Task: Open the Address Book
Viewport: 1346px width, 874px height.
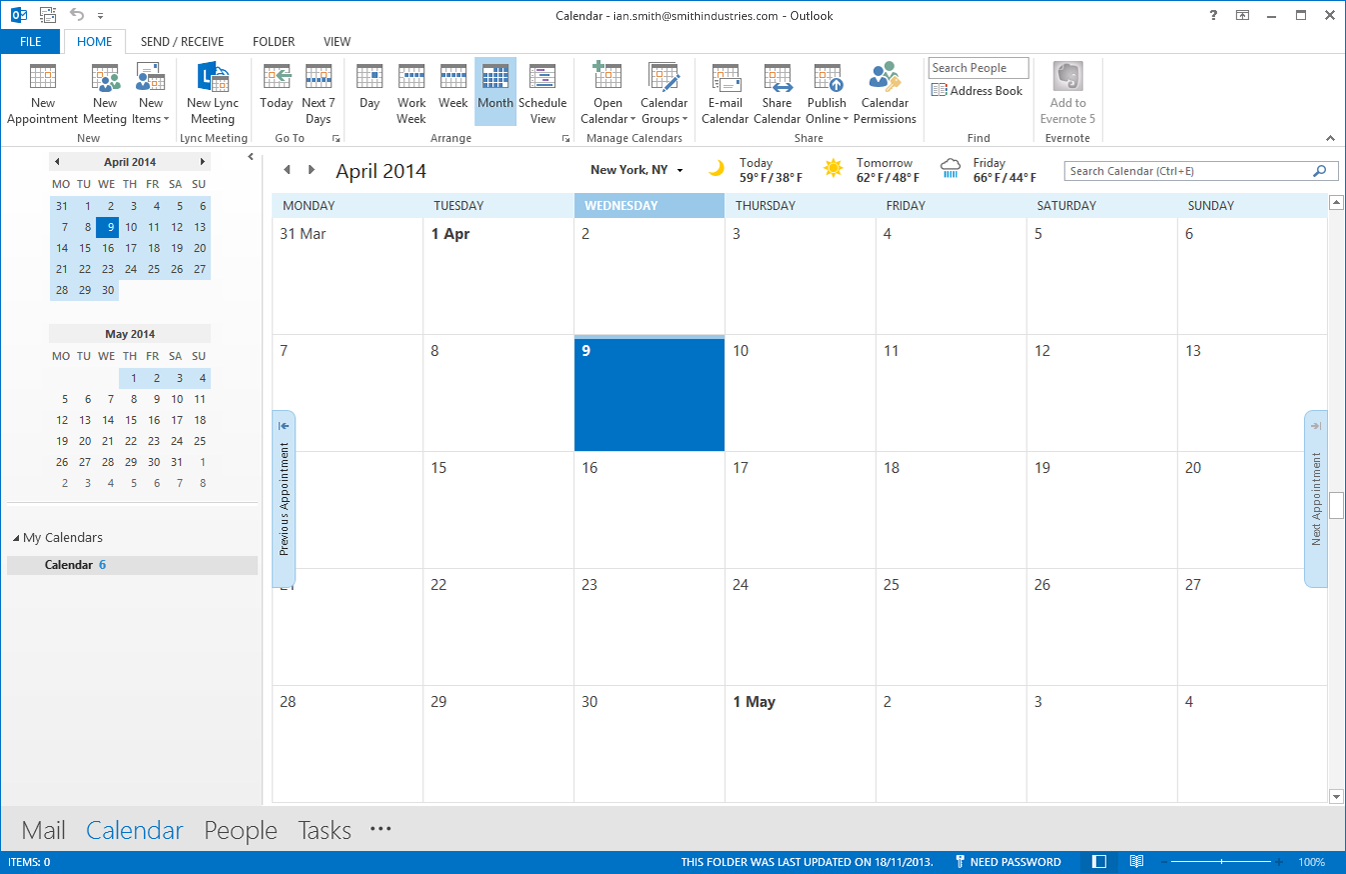Action: click(x=977, y=91)
